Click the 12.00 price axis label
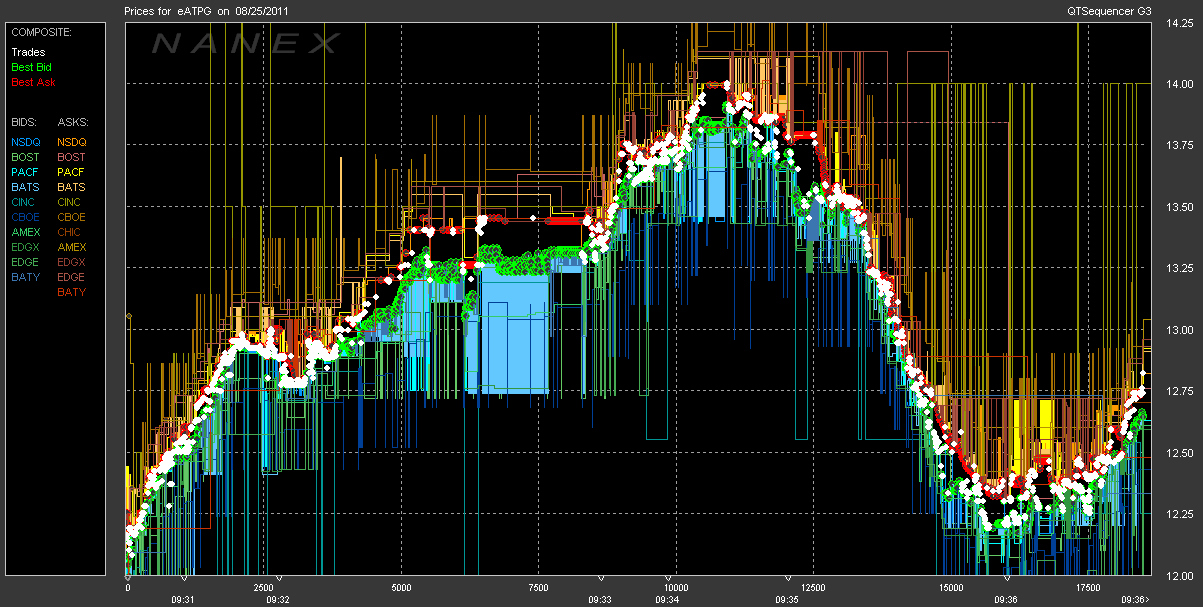The width and height of the screenshot is (1203, 607). coord(1179,576)
